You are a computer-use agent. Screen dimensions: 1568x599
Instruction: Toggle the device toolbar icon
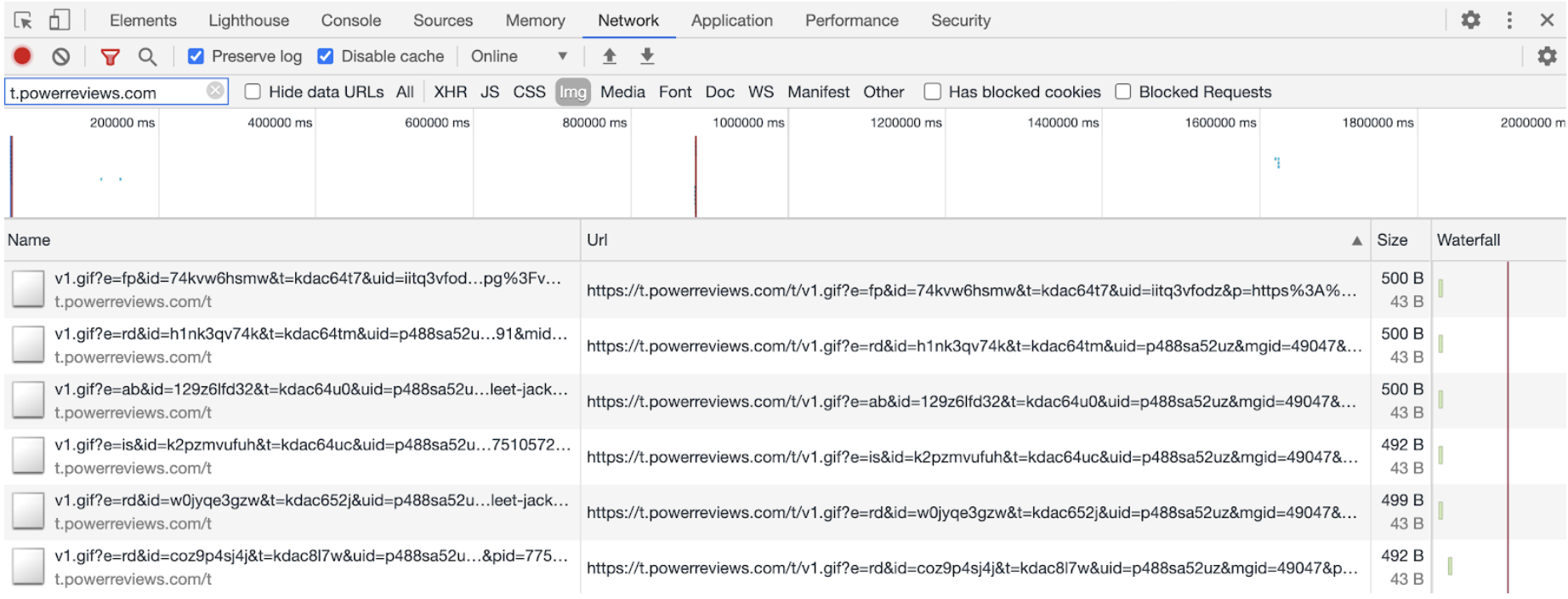(59, 20)
